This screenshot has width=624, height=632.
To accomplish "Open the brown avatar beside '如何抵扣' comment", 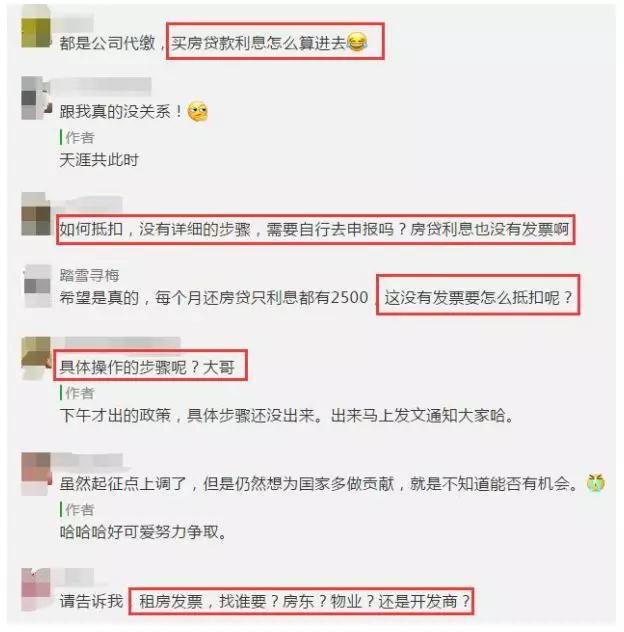I will 36,214.
